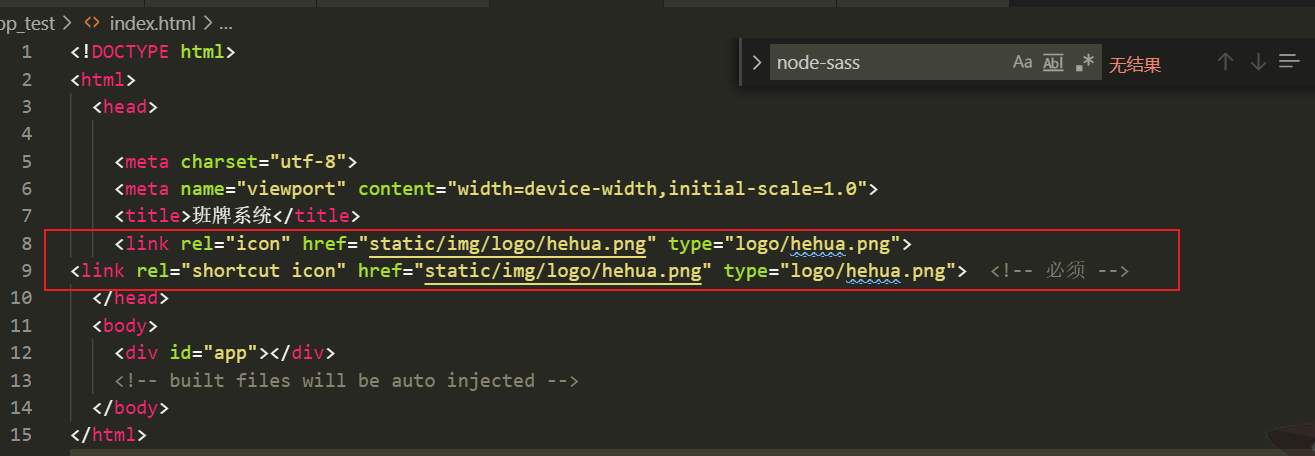
Task: Click the breadcrumb ellipsis symbol item
Action: 225,22
